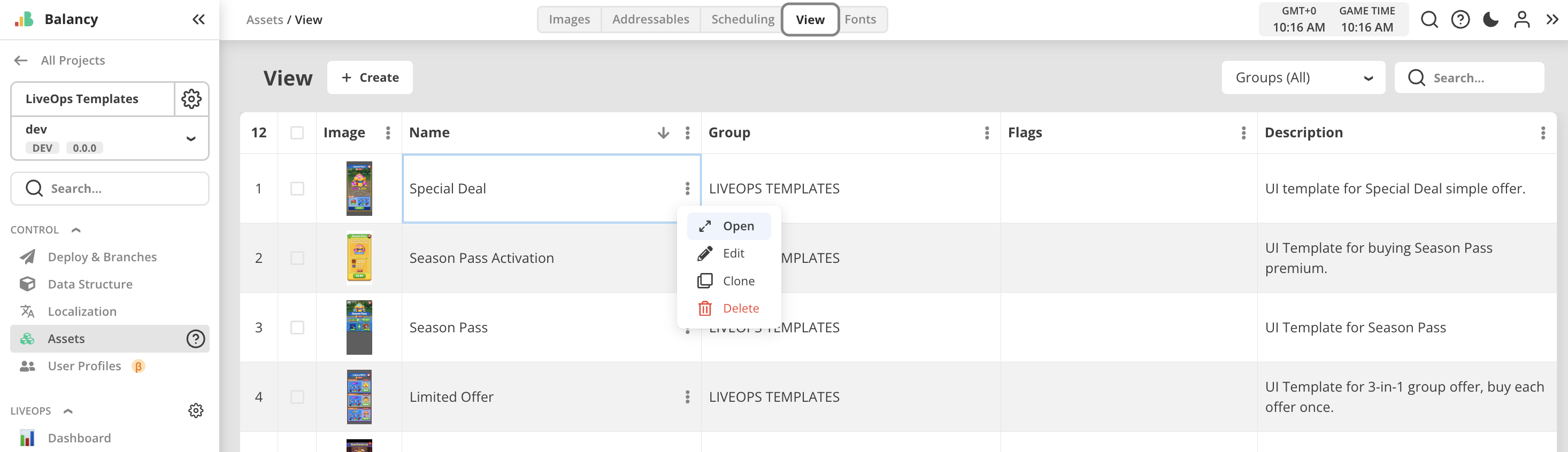Click the Dashboard chart icon
Viewport: 1568px width, 452px height.
pos(27,438)
